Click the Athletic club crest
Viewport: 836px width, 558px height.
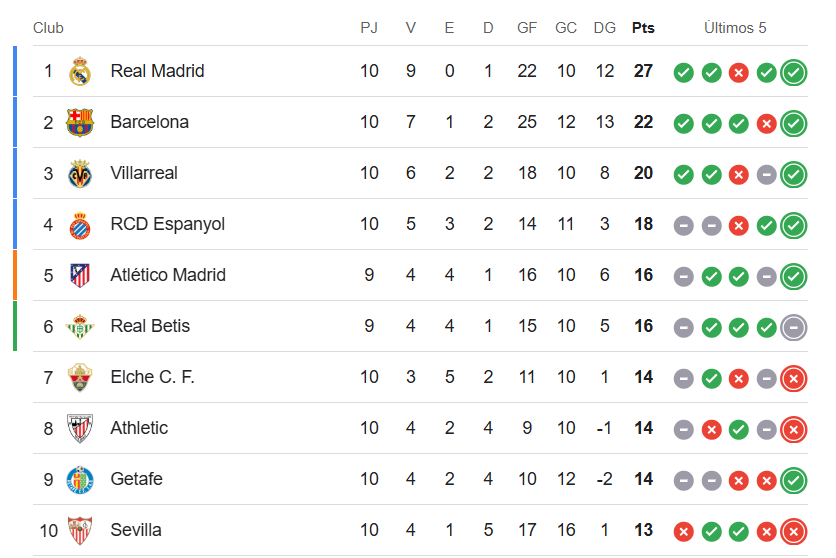coord(80,428)
